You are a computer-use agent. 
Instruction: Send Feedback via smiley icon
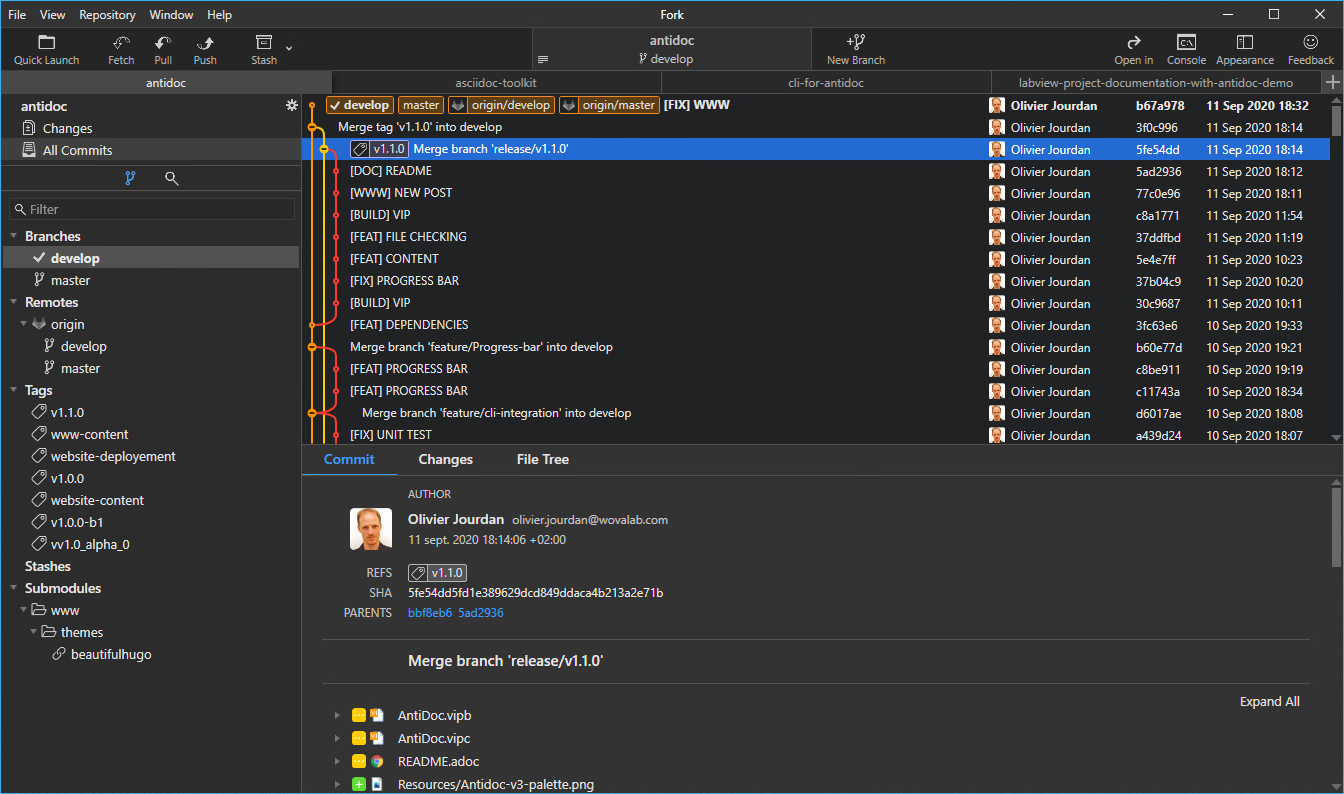(x=1311, y=50)
